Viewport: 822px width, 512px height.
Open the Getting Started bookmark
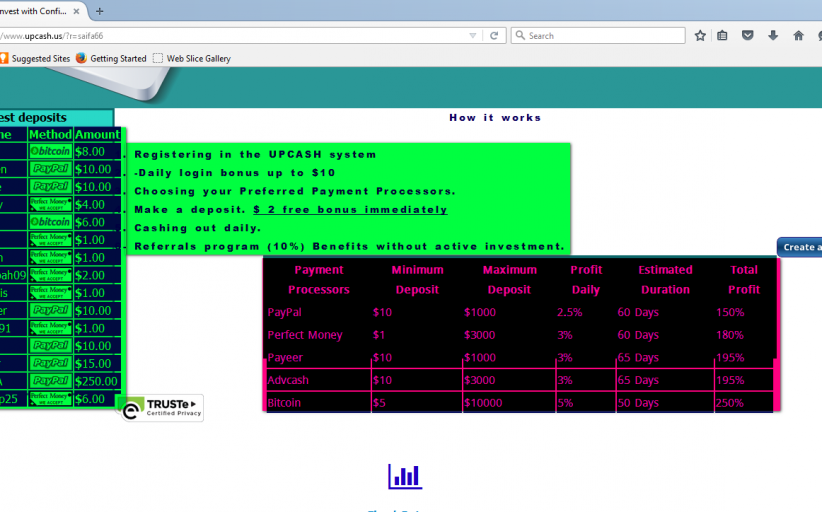111,58
